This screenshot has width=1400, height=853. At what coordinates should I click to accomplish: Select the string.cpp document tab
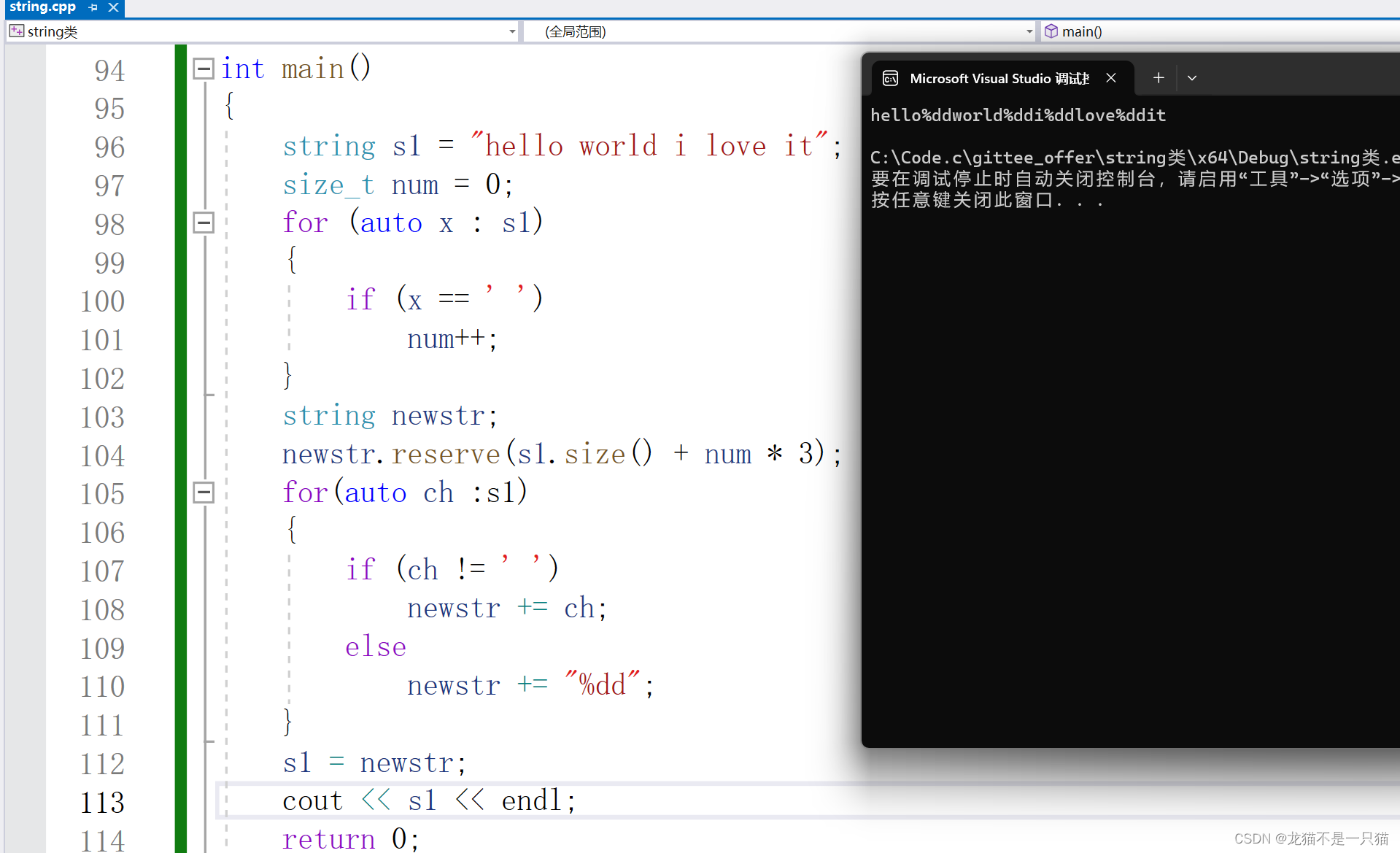pos(42,7)
